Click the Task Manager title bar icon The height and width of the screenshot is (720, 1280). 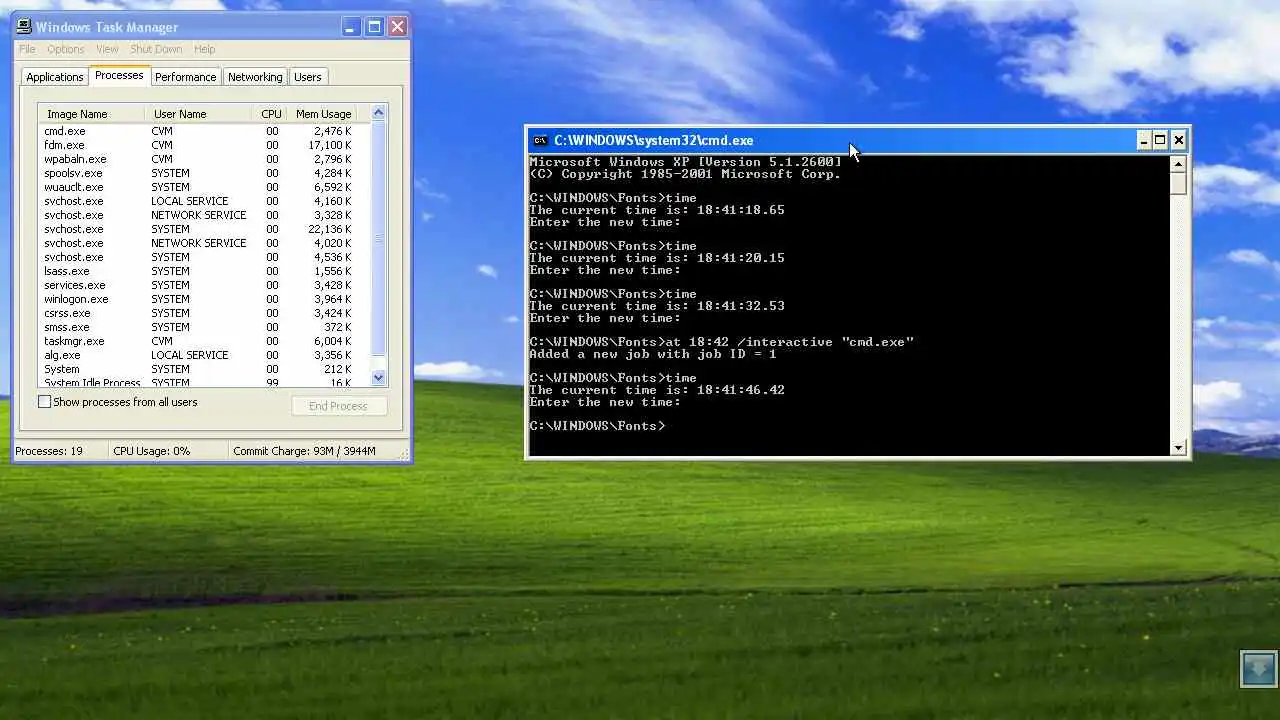[x=24, y=27]
